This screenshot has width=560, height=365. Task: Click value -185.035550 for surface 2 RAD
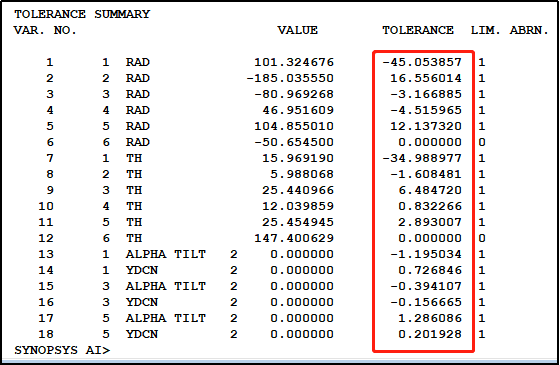pos(290,78)
